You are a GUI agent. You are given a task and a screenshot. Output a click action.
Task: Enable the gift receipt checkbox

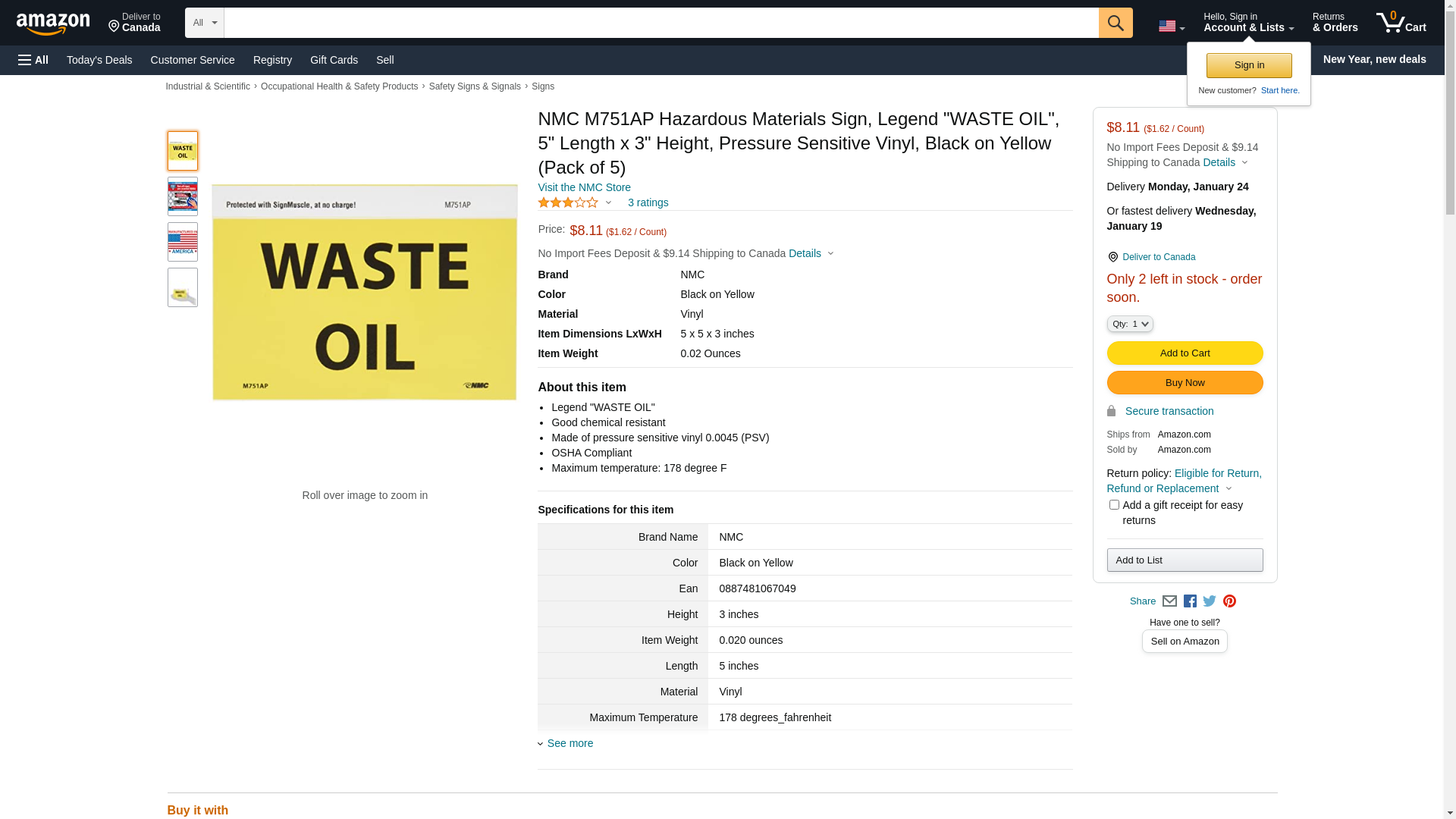click(x=1114, y=505)
